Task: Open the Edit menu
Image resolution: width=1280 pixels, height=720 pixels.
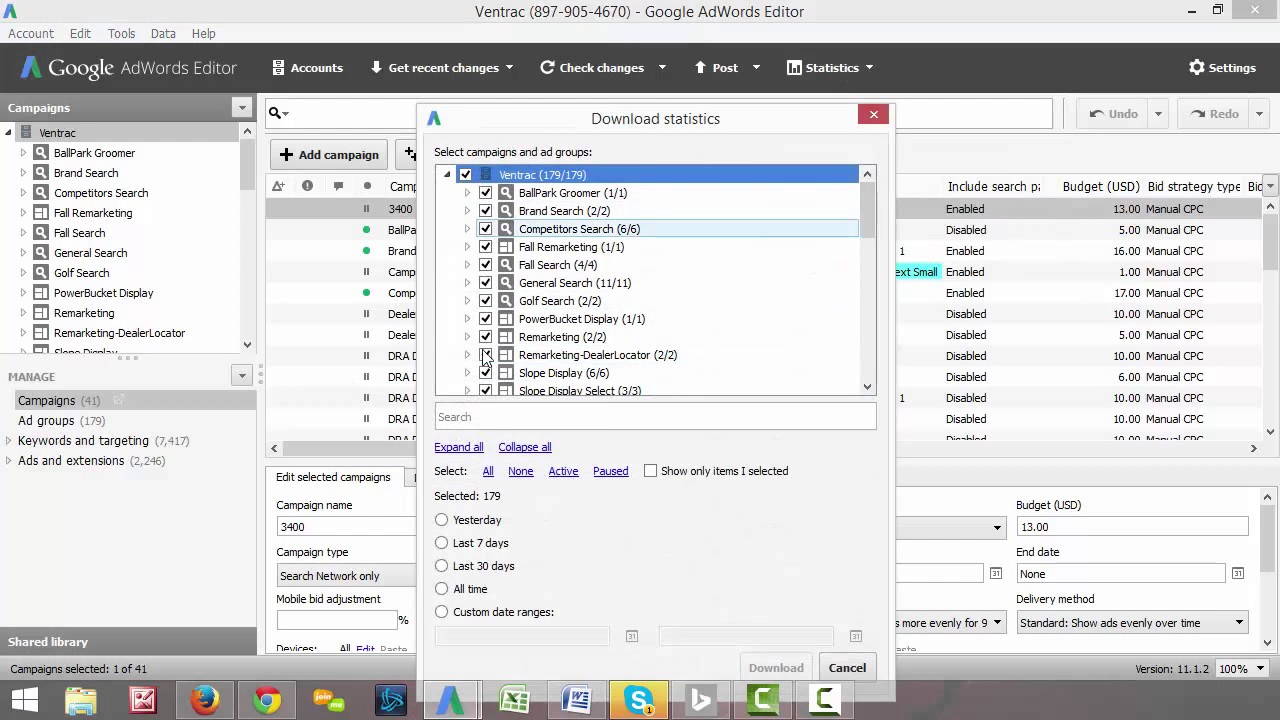Action: [80, 33]
